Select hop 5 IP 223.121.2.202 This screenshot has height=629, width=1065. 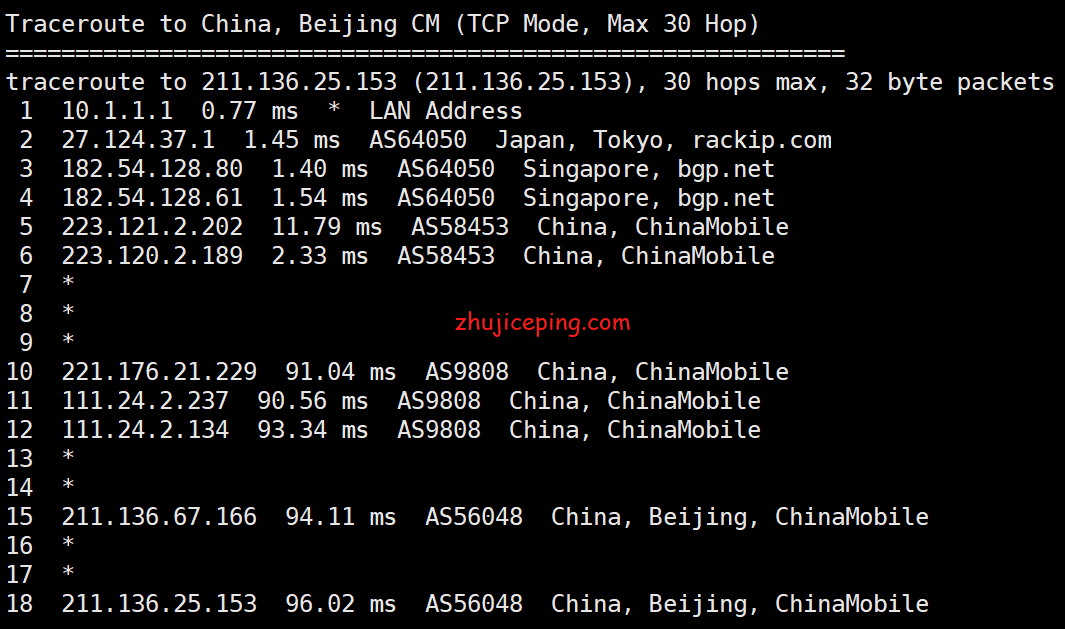152,227
